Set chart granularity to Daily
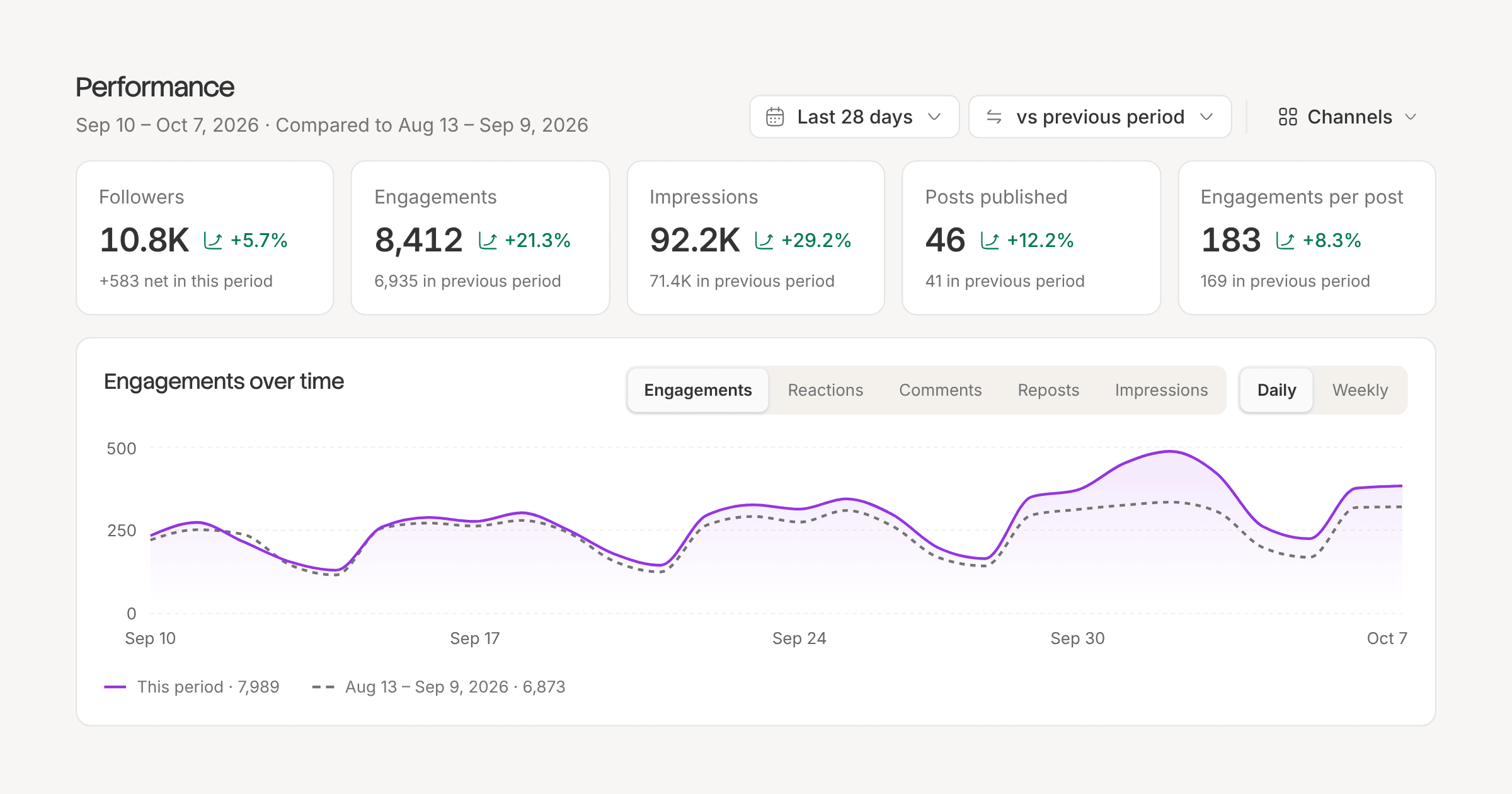Screen dimensions: 1512x794 (1276, 390)
